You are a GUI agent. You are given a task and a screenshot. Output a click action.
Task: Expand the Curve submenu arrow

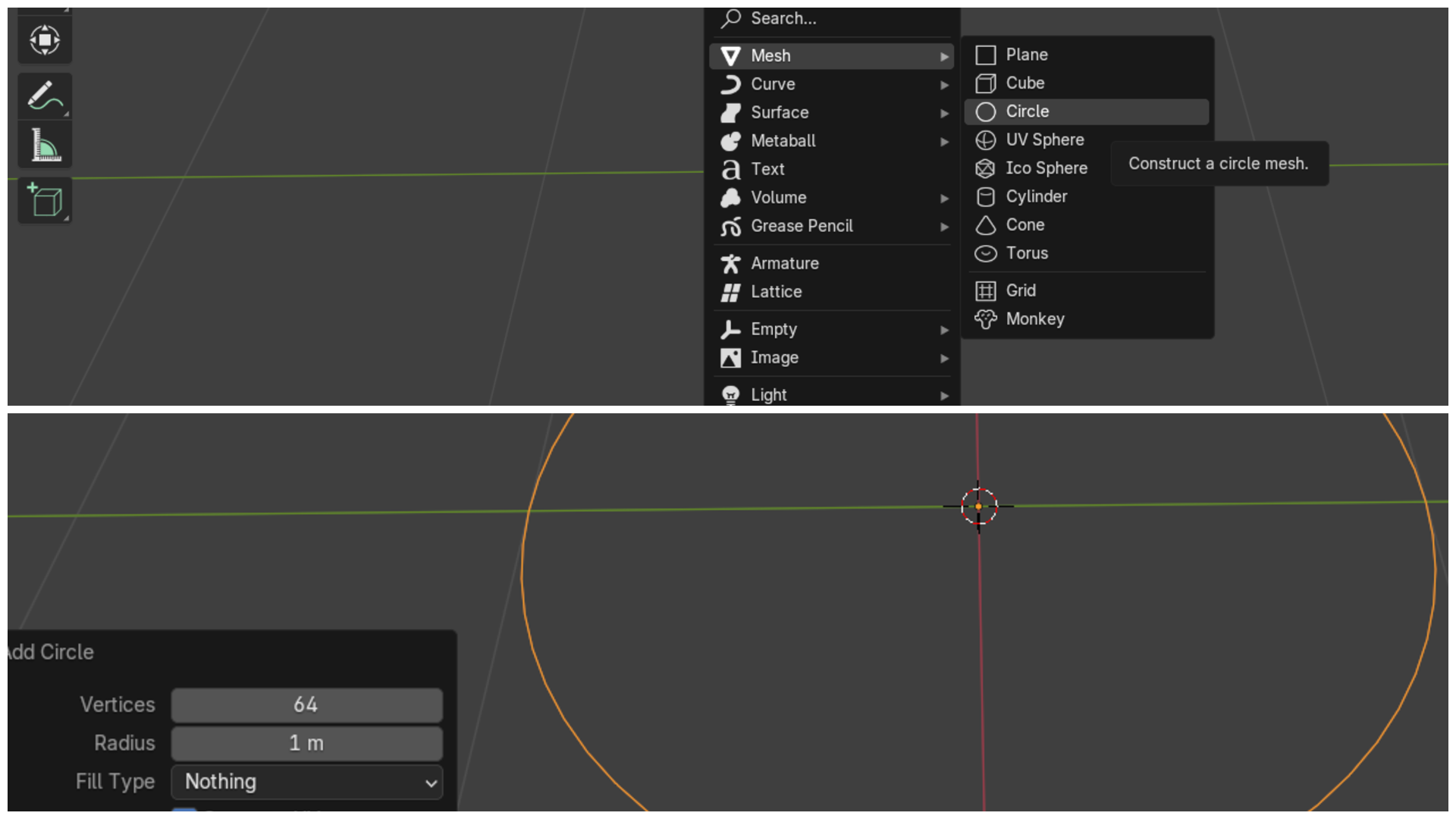[x=944, y=85]
